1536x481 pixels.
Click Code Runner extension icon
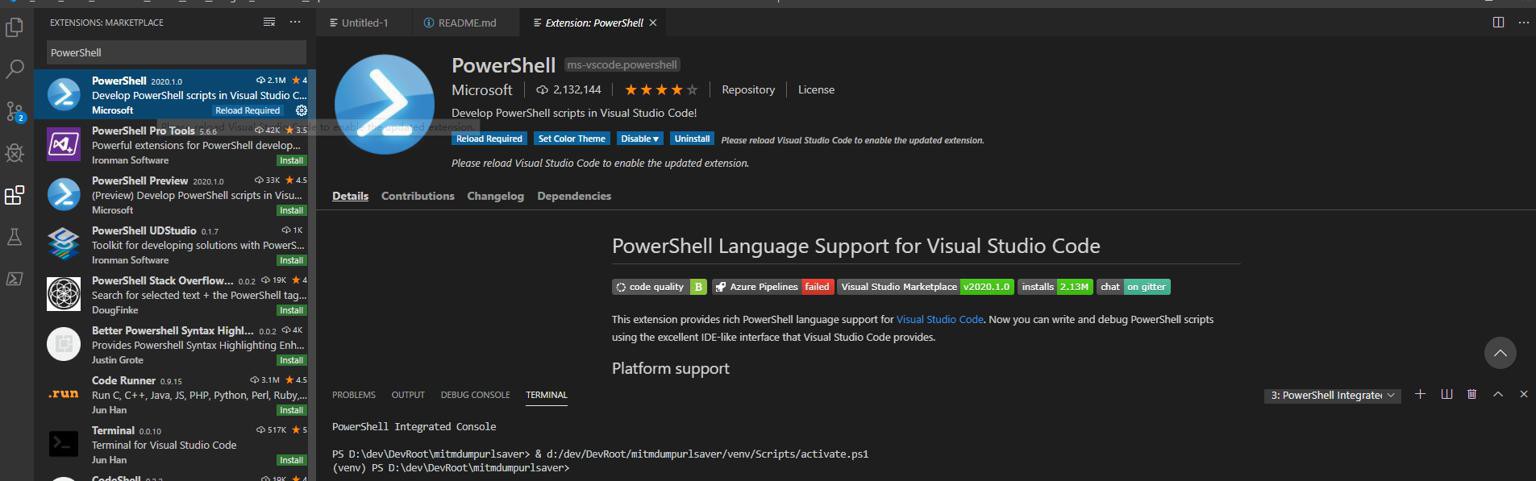click(64, 394)
